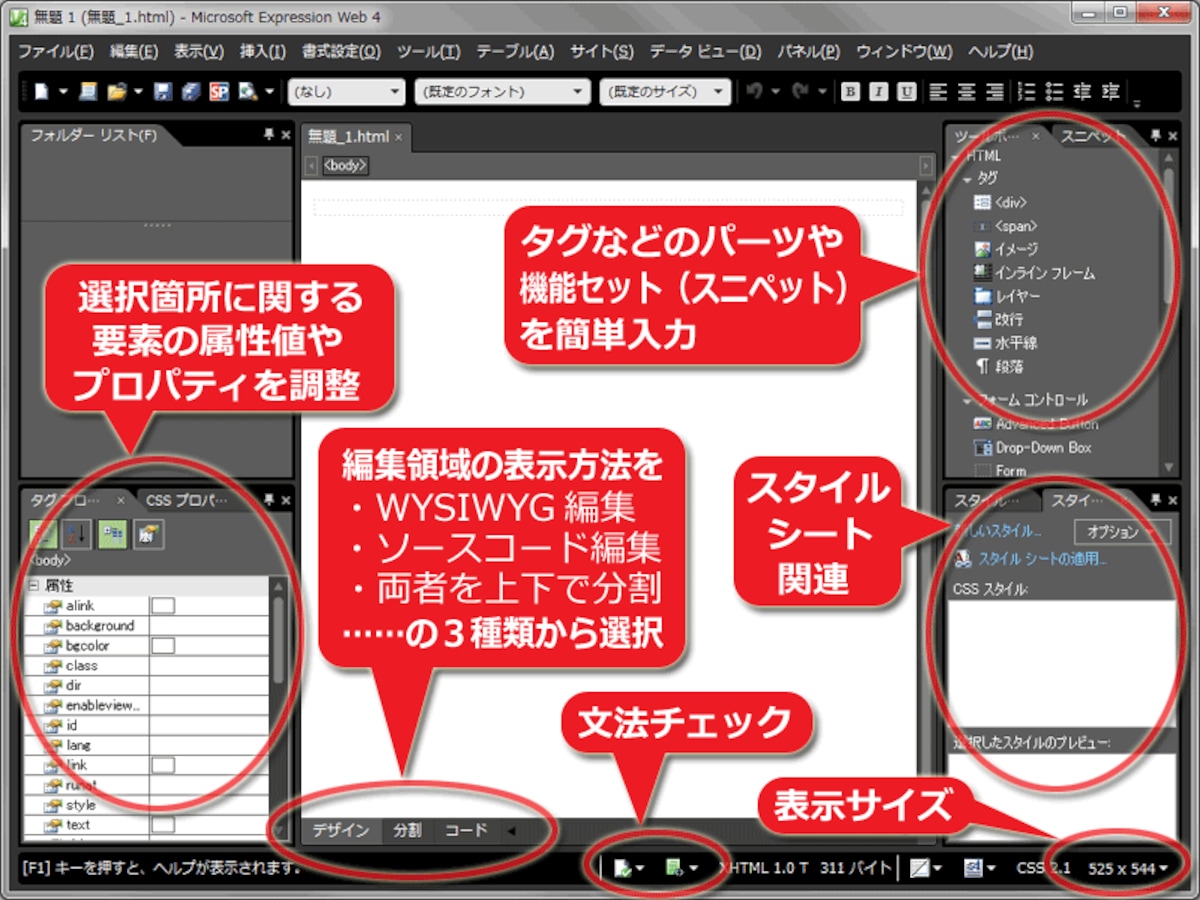
Task: Open the 525 x 544 page size dropdown
Action: pyautogui.click(x=1128, y=868)
